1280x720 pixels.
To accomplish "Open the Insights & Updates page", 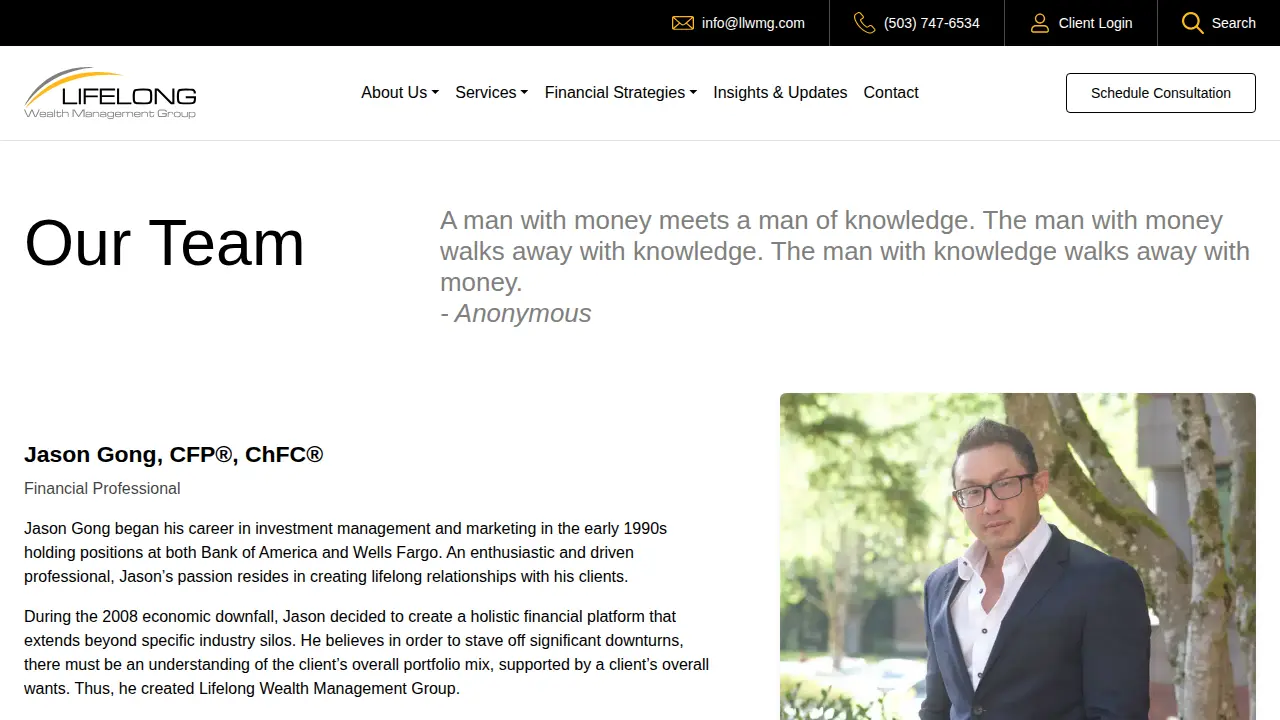I will pos(780,93).
